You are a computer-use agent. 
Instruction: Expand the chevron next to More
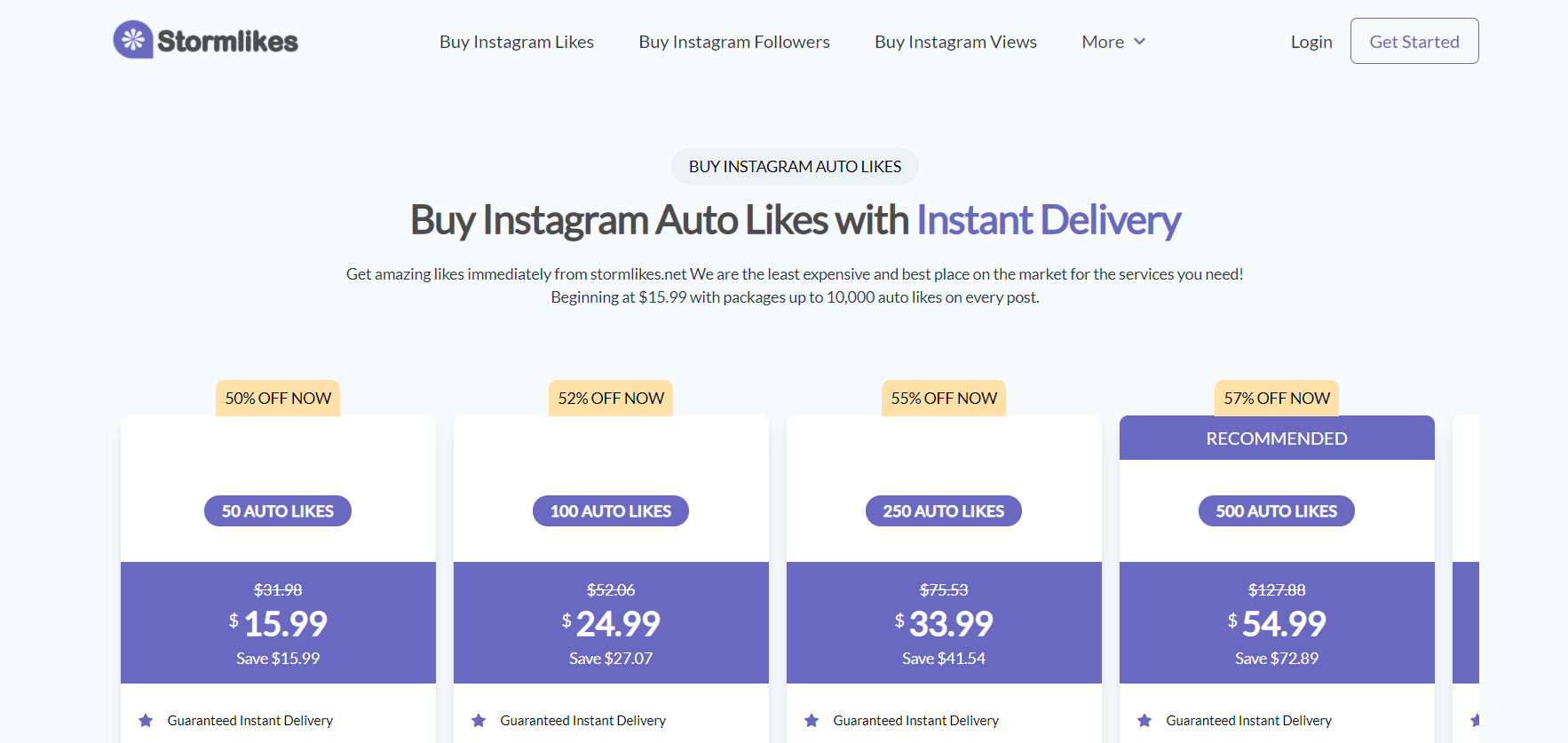pyautogui.click(x=1140, y=42)
